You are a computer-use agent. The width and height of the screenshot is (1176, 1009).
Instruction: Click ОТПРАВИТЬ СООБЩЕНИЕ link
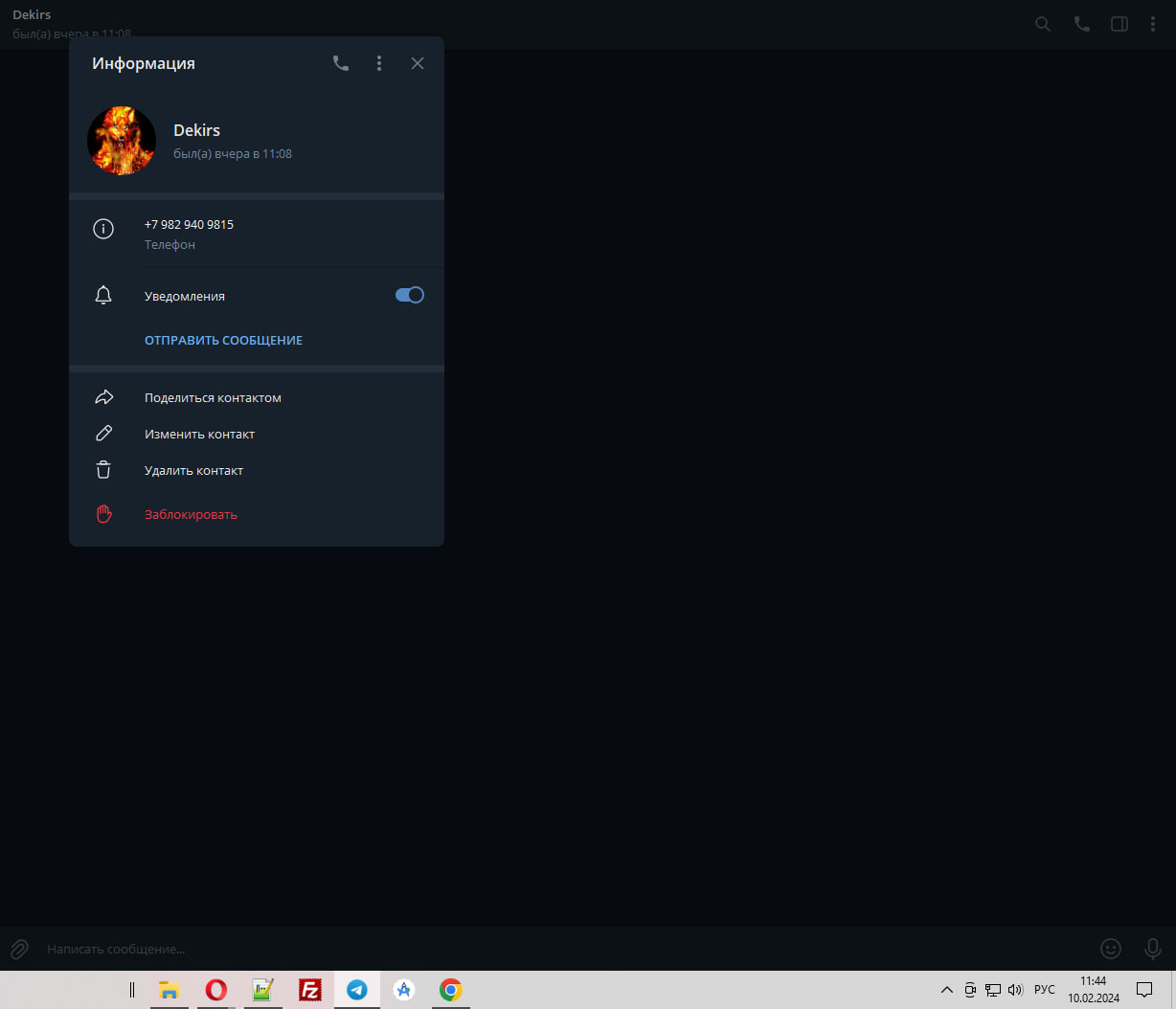(223, 340)
